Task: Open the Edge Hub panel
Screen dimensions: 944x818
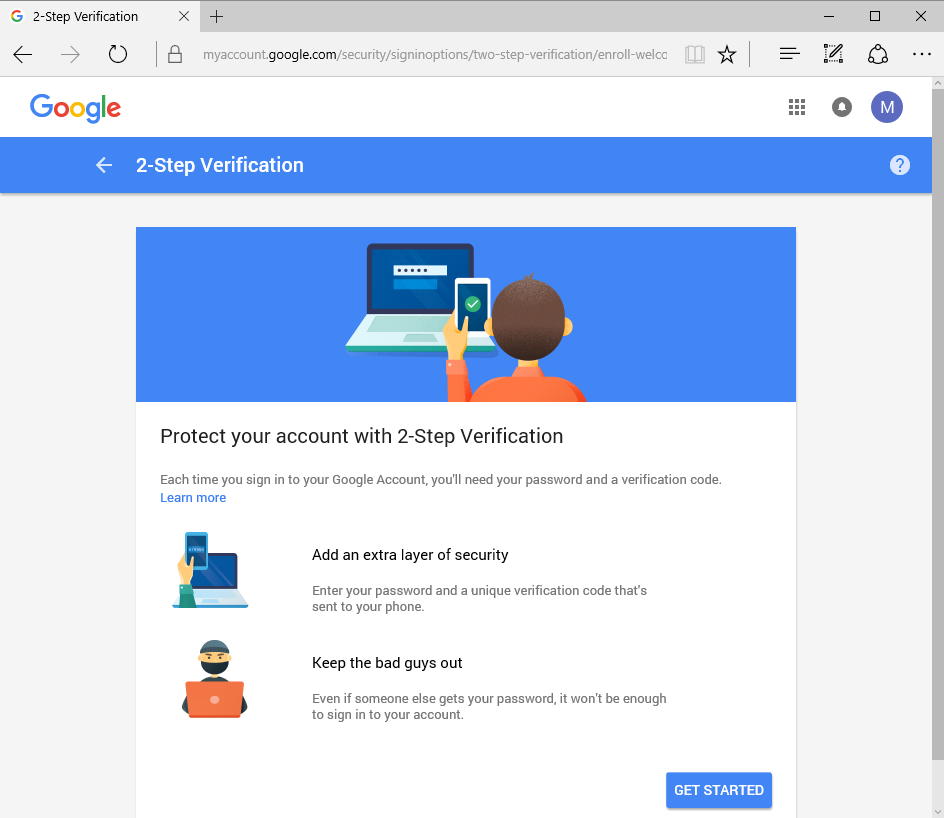Action: pyautogui.click(x=789, y=54)
